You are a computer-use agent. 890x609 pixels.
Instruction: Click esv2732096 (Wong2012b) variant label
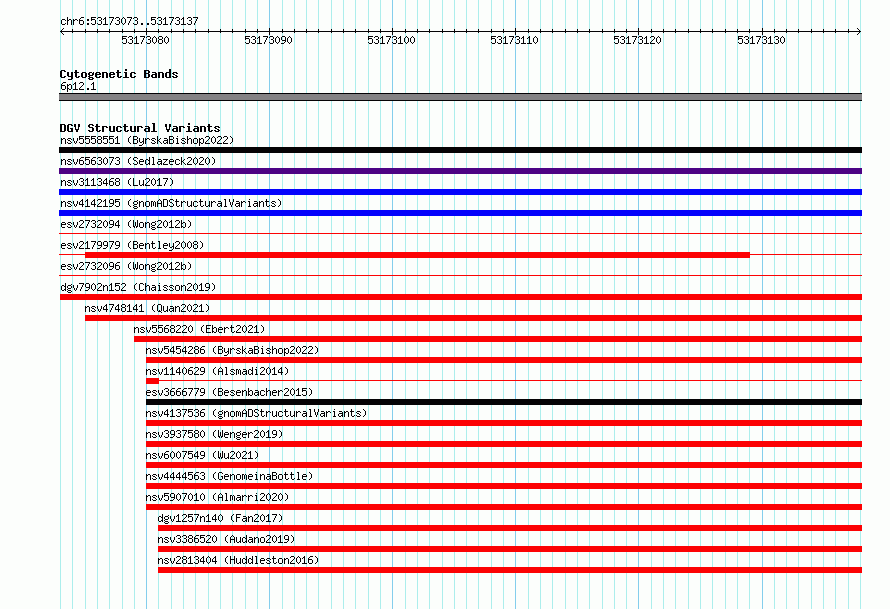[x=126, y=266]
